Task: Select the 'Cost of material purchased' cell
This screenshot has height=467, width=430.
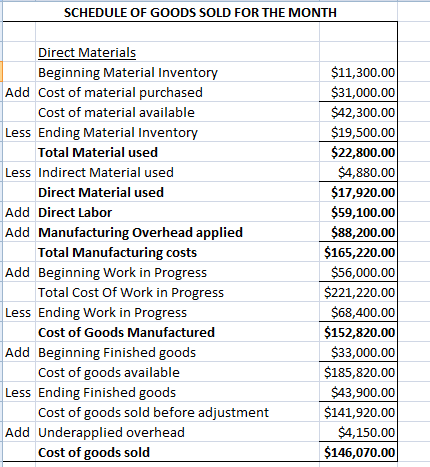Action: (177, 92)
